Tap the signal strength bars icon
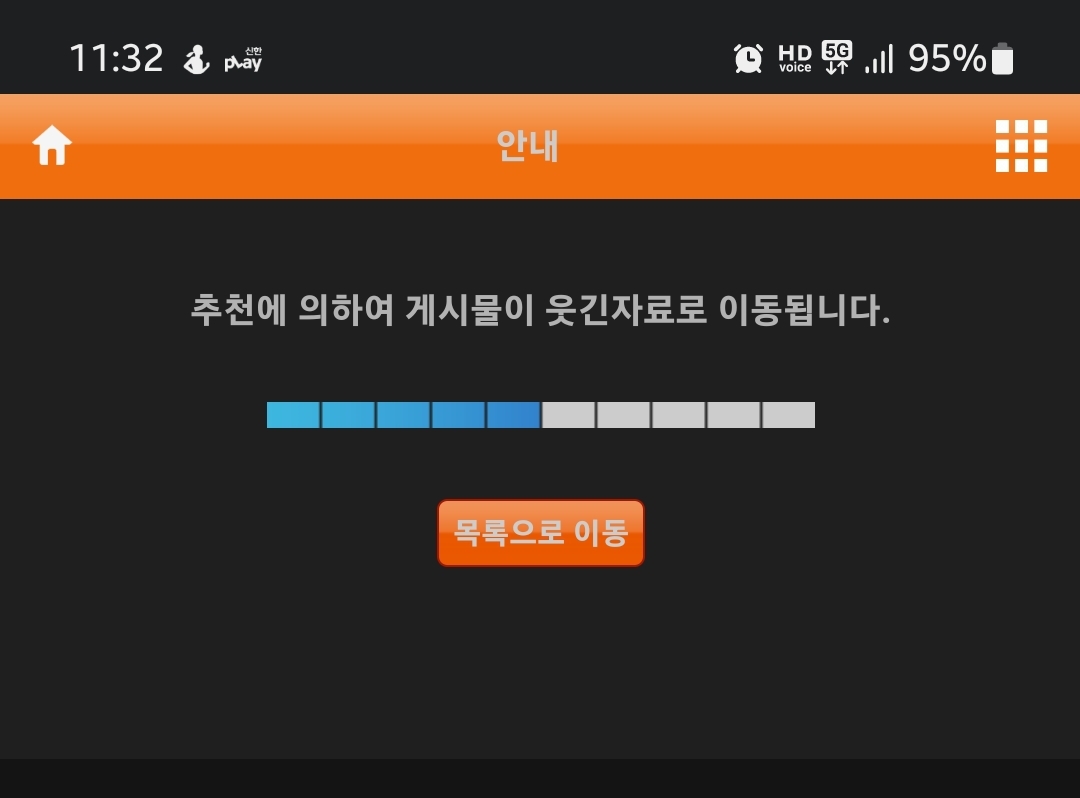The image size is (1080, 798). pos(879,59)
